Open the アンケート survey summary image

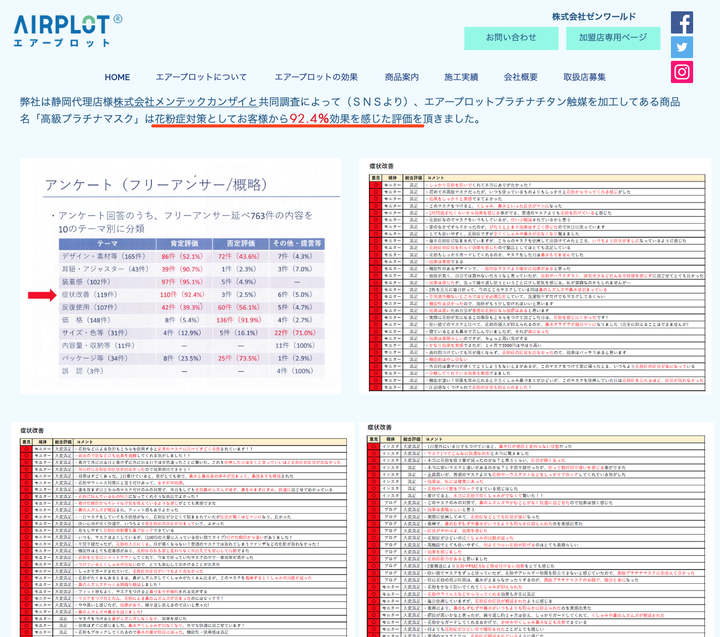pyautogui.click(x=180, y=276)
